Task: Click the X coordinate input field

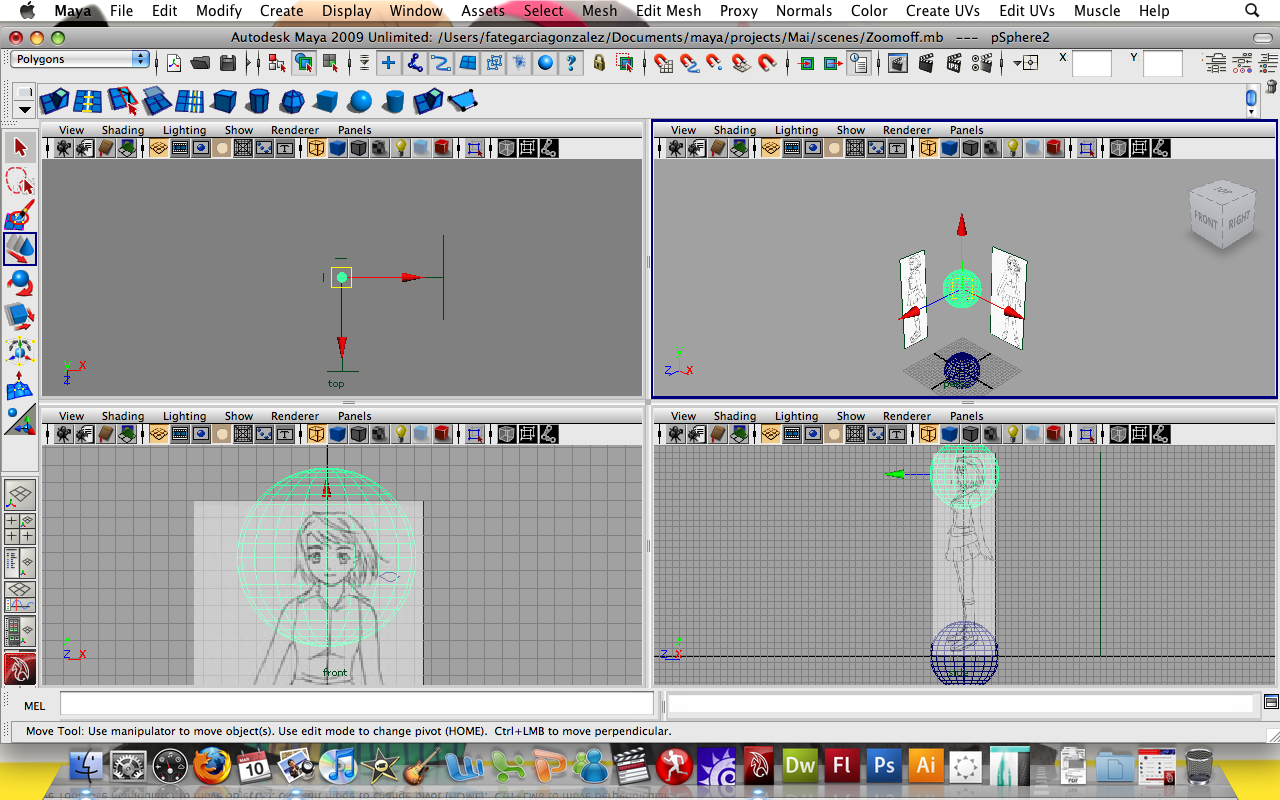Action: pos(1092,64)
